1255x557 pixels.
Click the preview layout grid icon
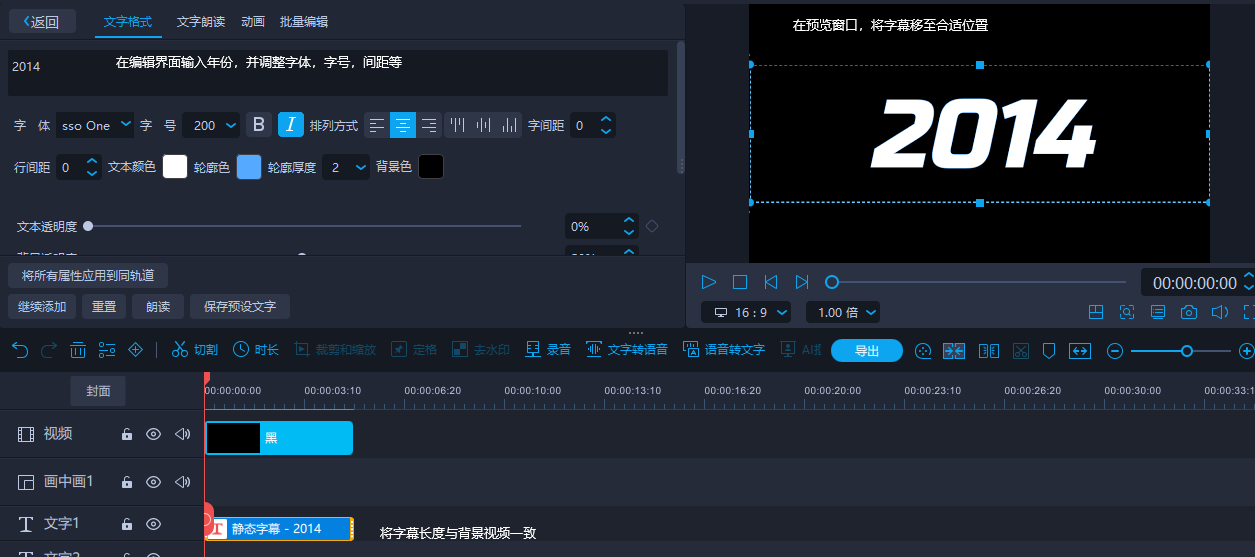click(x=1096, y=312)
